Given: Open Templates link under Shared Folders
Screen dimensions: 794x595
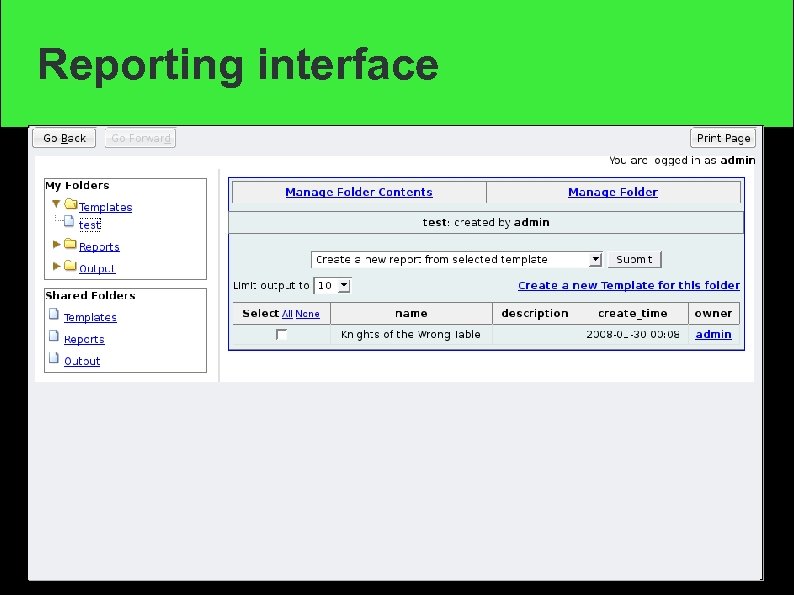Looking at the screenshot, I should pyautogui.click(x=90, y=318).
